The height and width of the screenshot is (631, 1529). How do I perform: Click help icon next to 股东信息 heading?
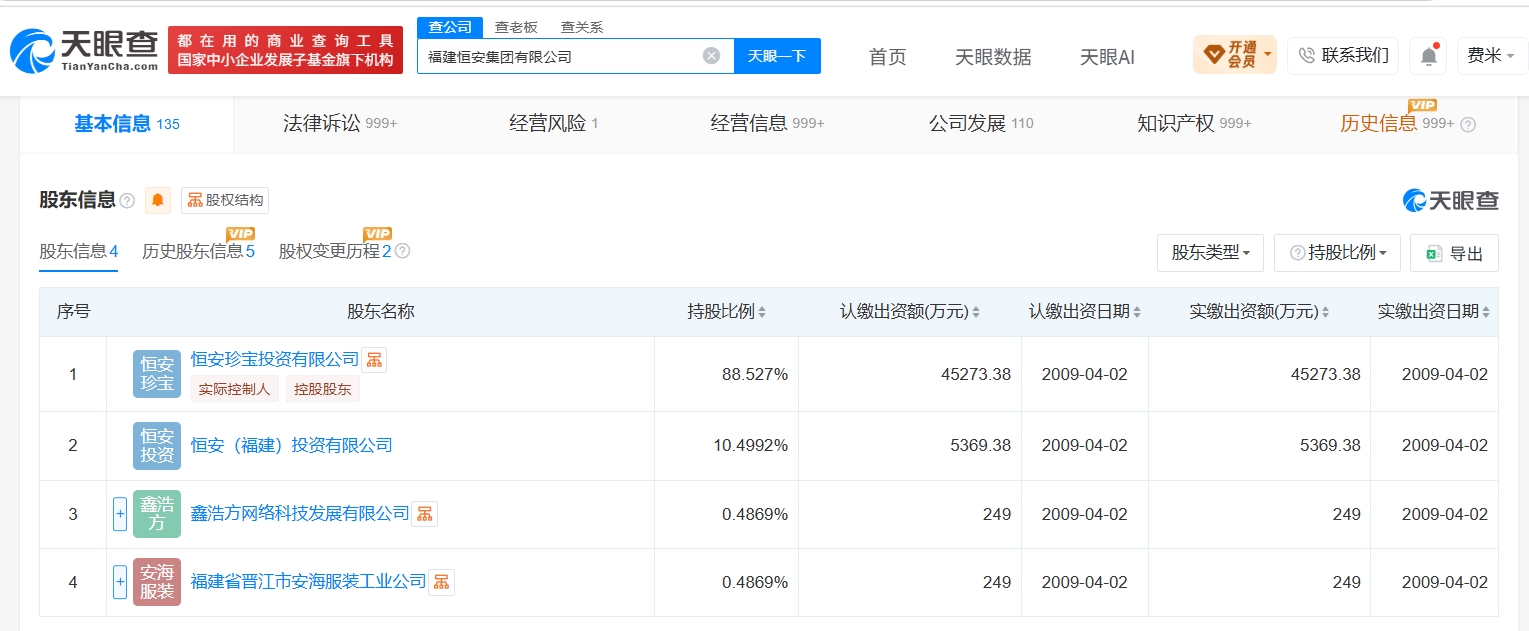point(127,200)
